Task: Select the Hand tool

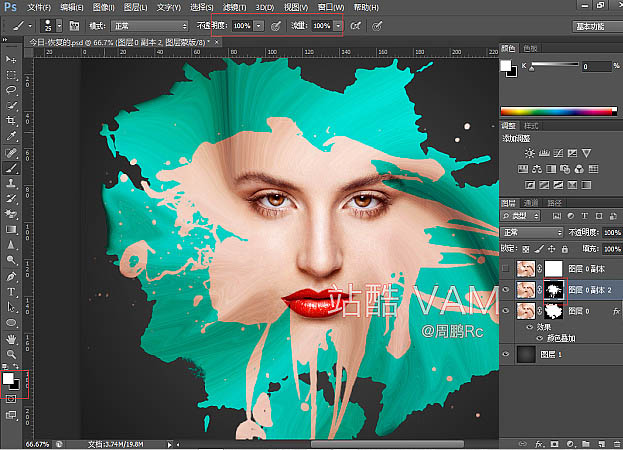Action: 11,338
